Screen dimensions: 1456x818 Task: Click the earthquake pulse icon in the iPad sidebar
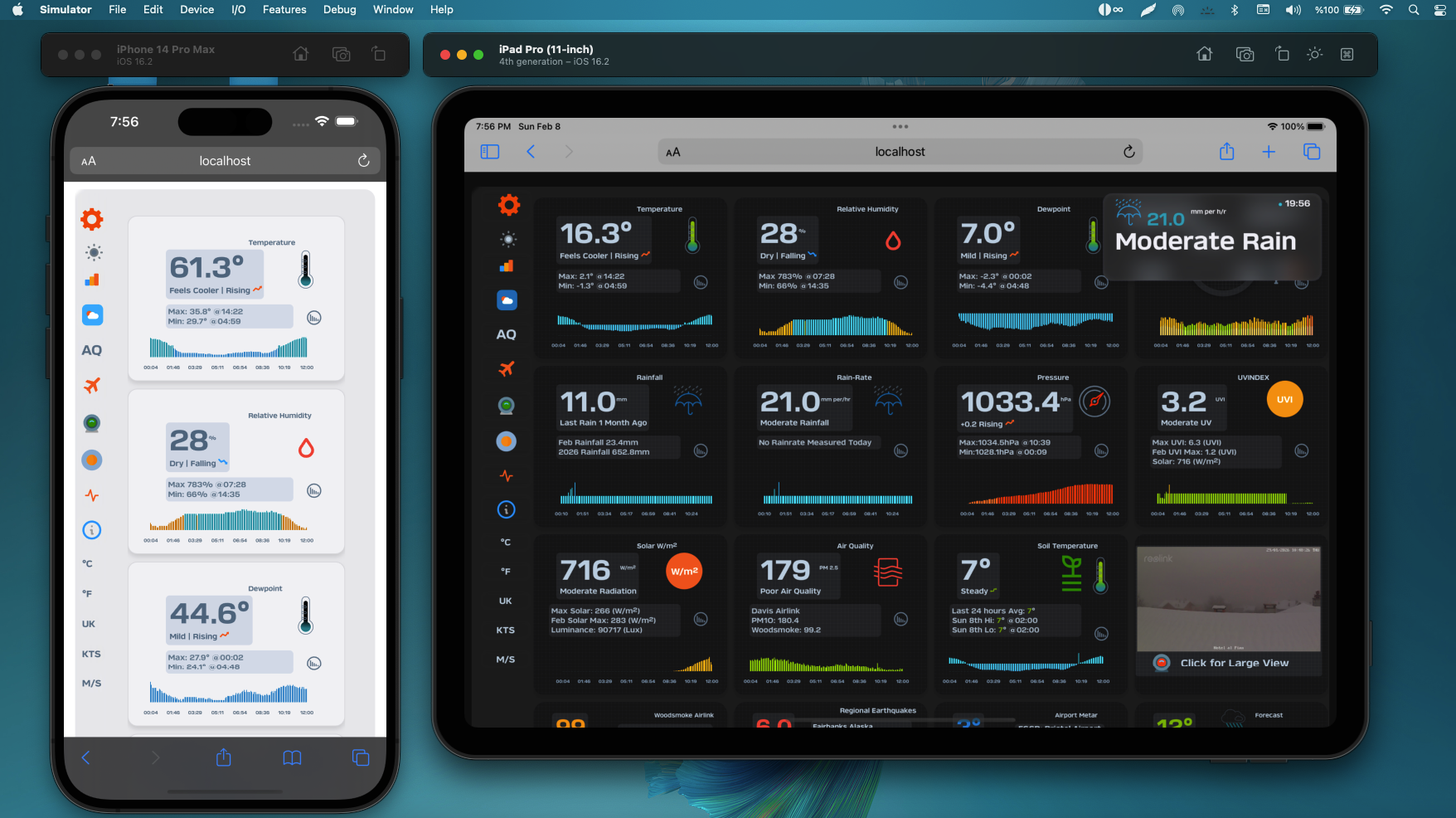pyautogui.click(x=507, y=475)
